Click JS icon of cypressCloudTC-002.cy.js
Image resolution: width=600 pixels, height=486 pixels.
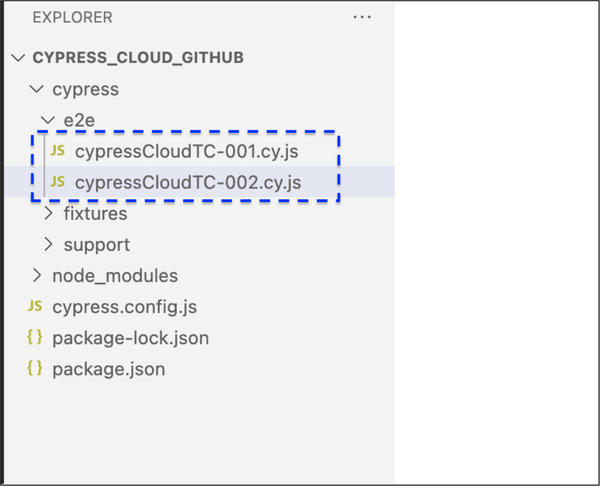point(58,182)
